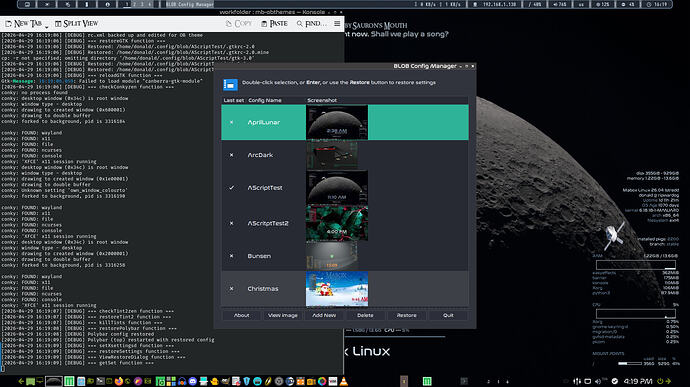This screenshot has height=387, width=690.
Task: Click the Add New button
Action: [x=324, y=315]
